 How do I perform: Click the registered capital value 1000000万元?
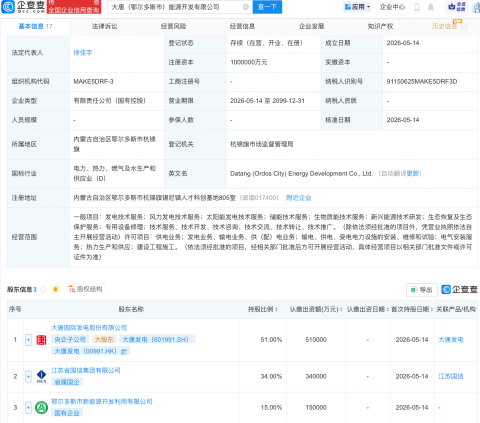click(249, 62)
